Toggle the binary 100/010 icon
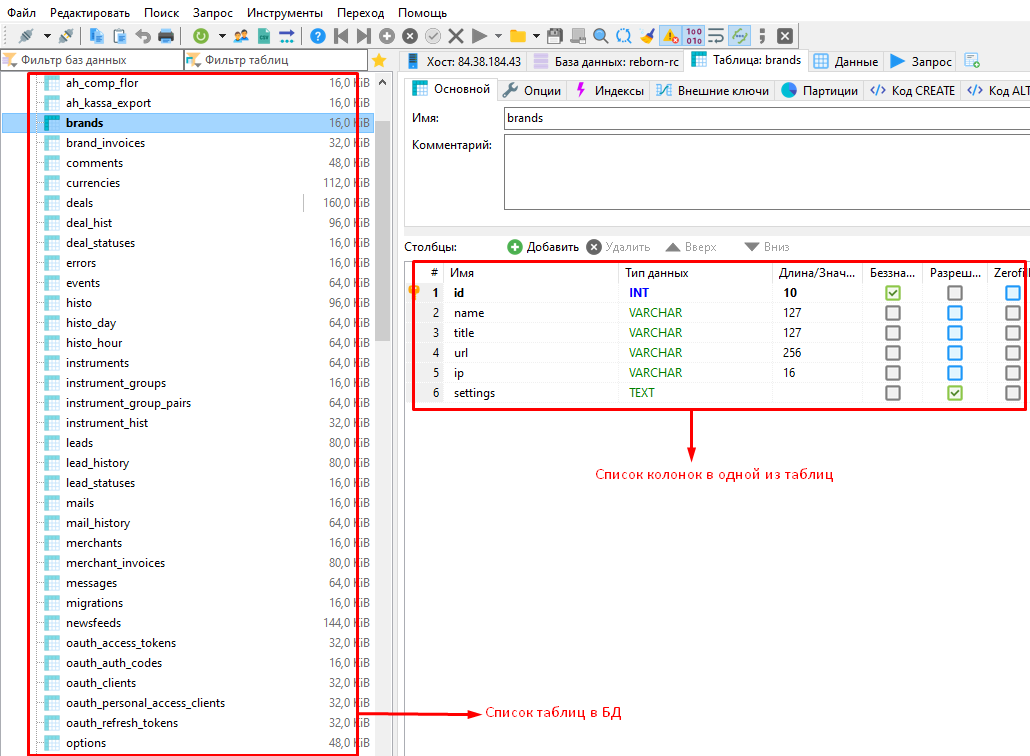This screenshot has width=1030, height=756. coord(694,35)
